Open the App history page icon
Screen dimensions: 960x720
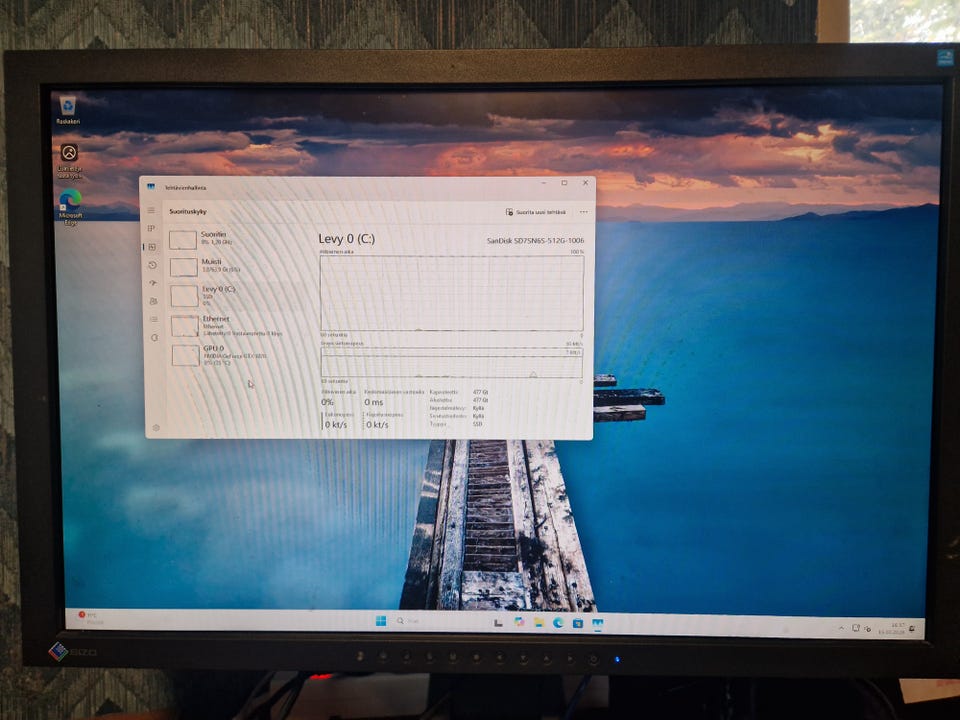click(152, 264)
